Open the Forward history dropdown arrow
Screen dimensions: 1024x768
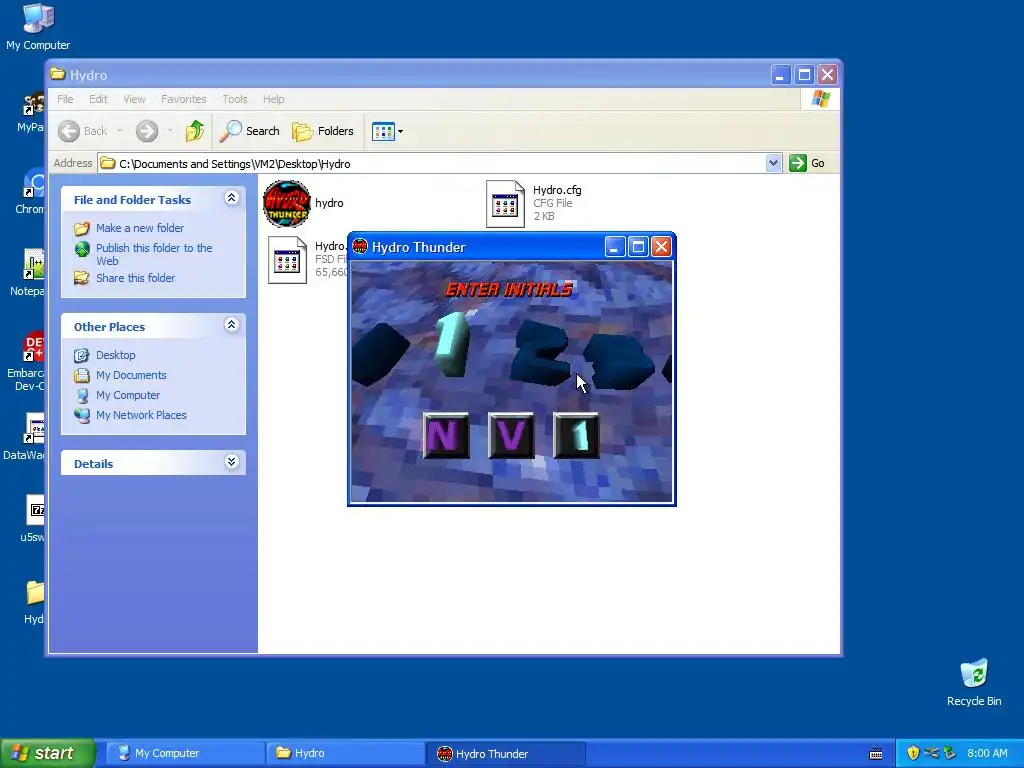point(170,131)
